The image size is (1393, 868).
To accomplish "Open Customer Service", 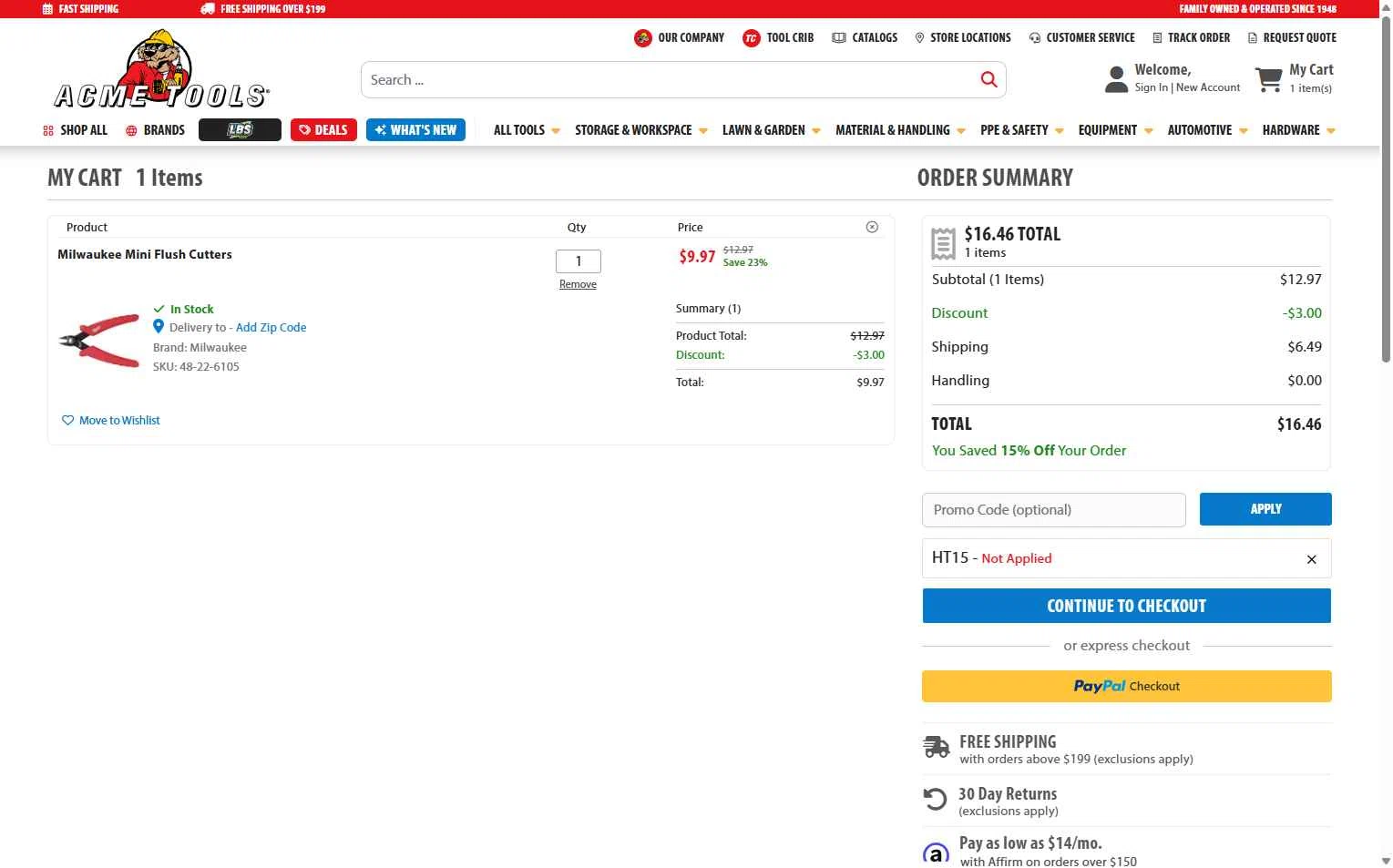I will (x=1091, y=38).
